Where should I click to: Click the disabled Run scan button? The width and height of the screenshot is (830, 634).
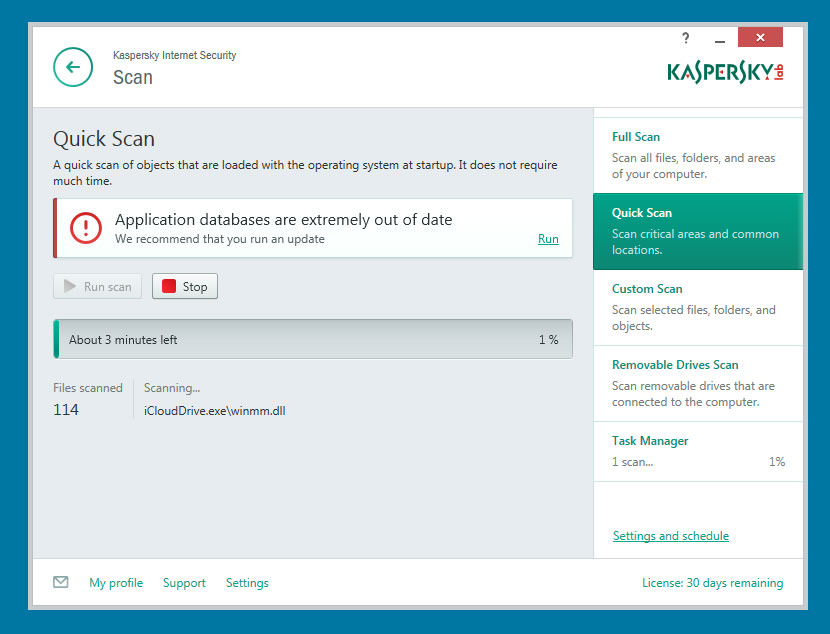coord(97,286)
